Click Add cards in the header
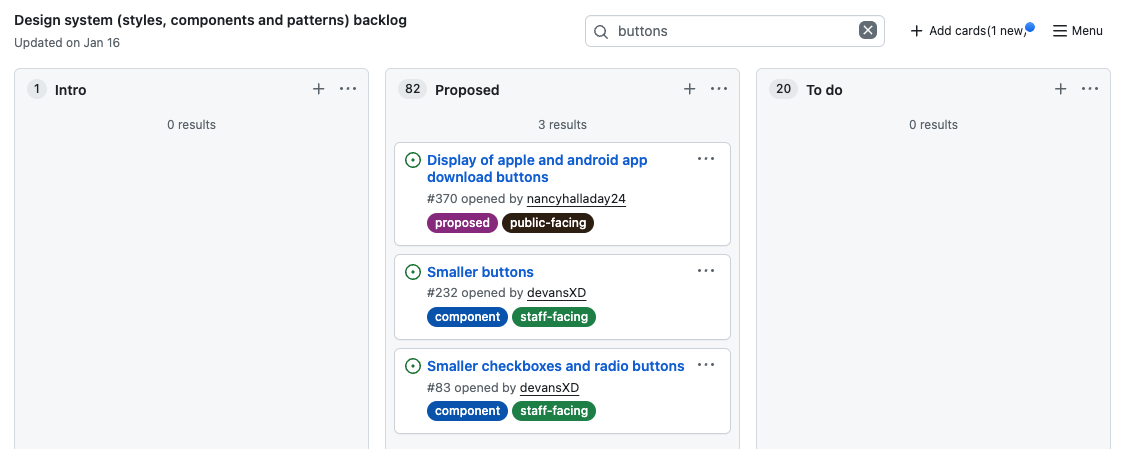 tap(968, 31)
